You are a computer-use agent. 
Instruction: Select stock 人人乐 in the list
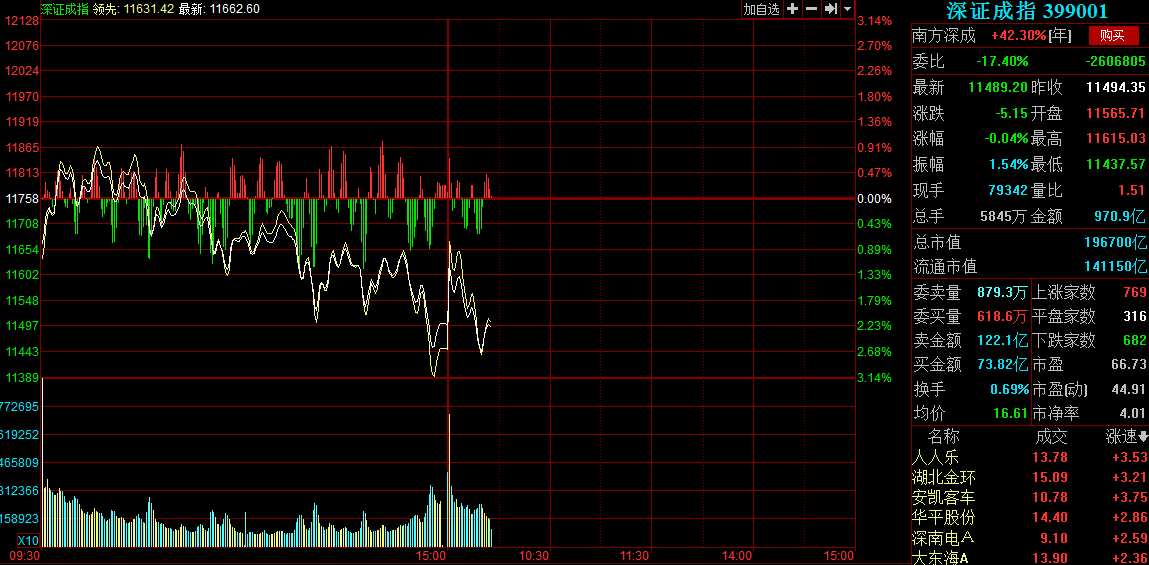936,457
